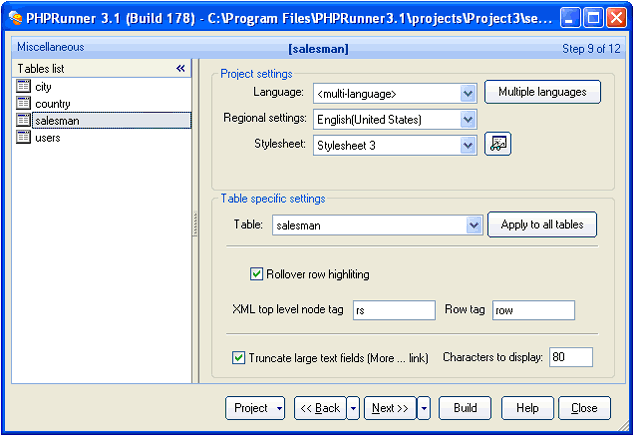Screen dimensions: 634x435
Task: Toggle Truncate large text fields checkbox
Action: [239, 357]
